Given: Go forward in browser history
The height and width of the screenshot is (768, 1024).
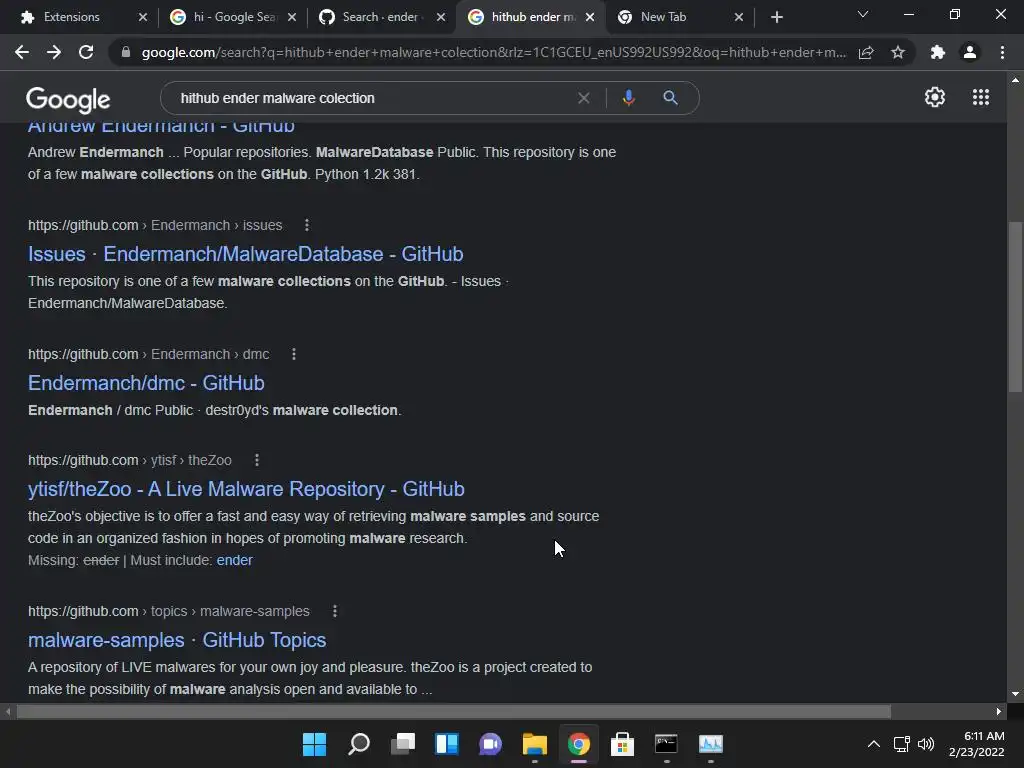Looking at the screenshot, I should pos(54,52).
